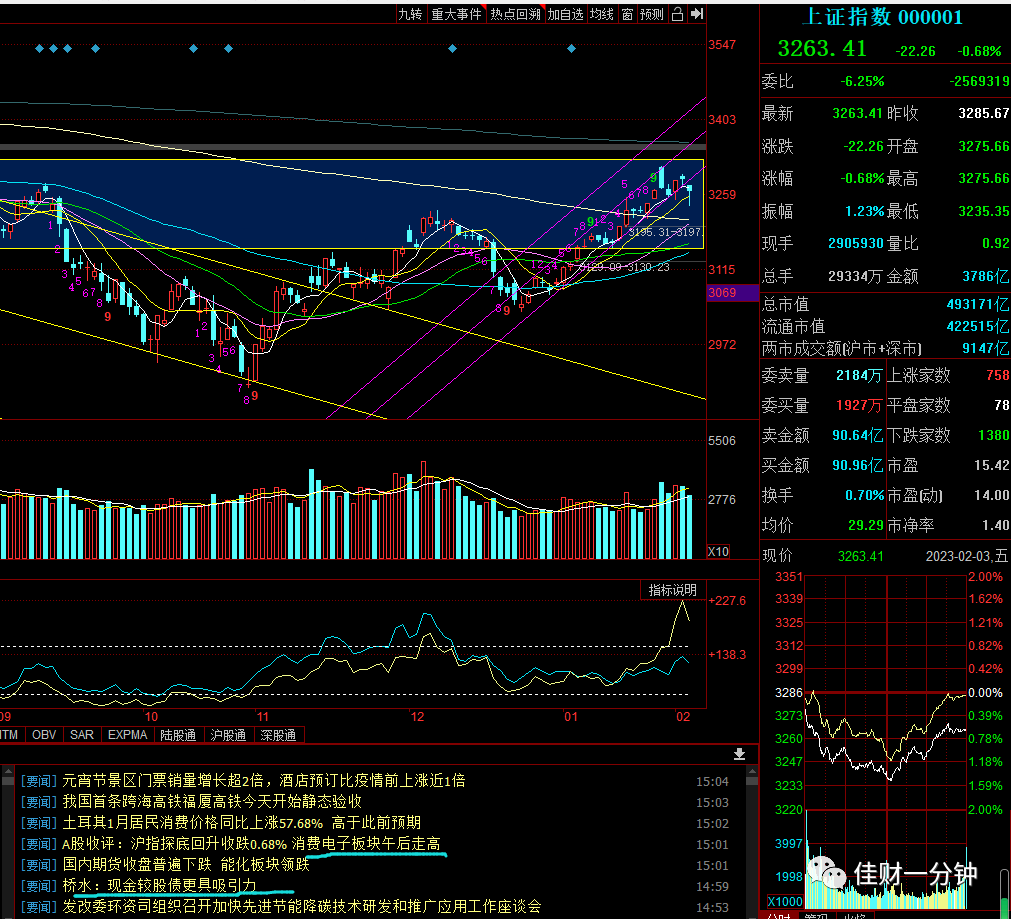Click the X10 volume scale label
The height and width of the screenshot is (919, 1011).
pos(718,551)
